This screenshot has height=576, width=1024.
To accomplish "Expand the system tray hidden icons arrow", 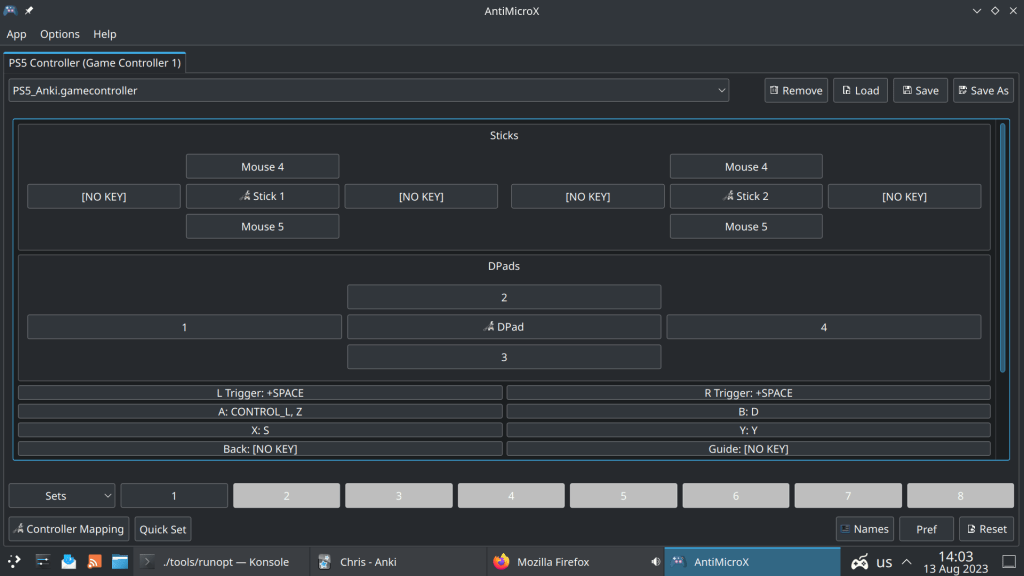I will [906, 562].
